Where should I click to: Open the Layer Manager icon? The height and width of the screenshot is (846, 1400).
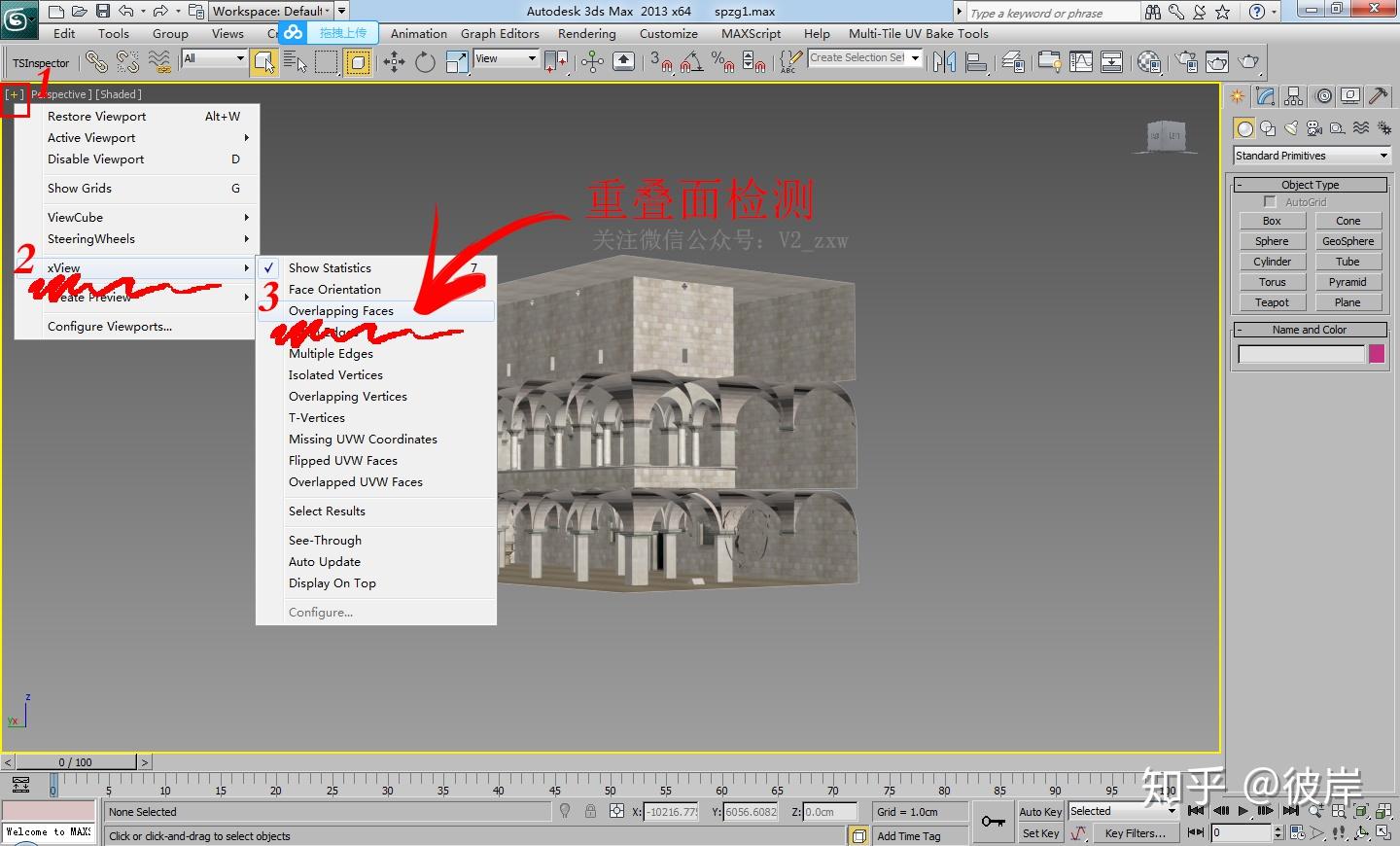click(1013, 62)
